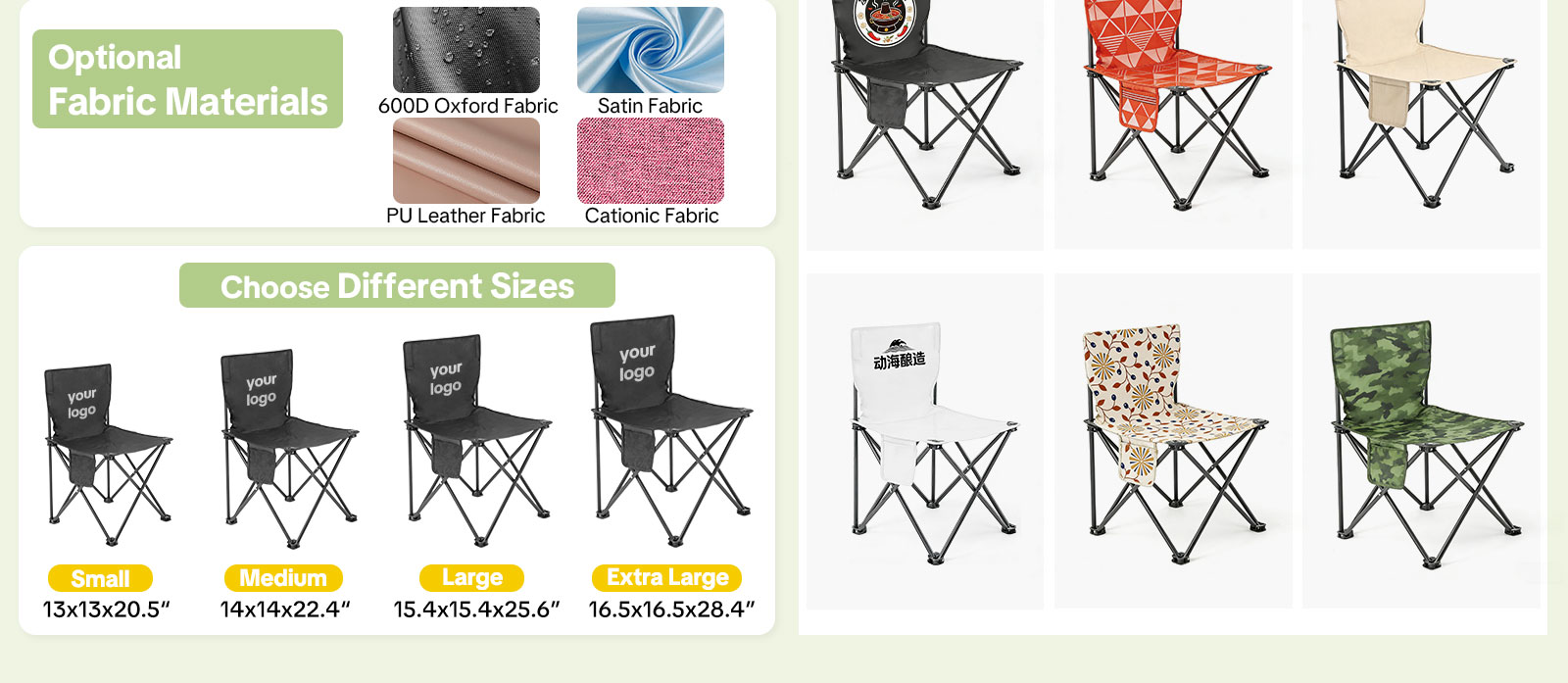View the Extra Large black chair image

point(671,431)
